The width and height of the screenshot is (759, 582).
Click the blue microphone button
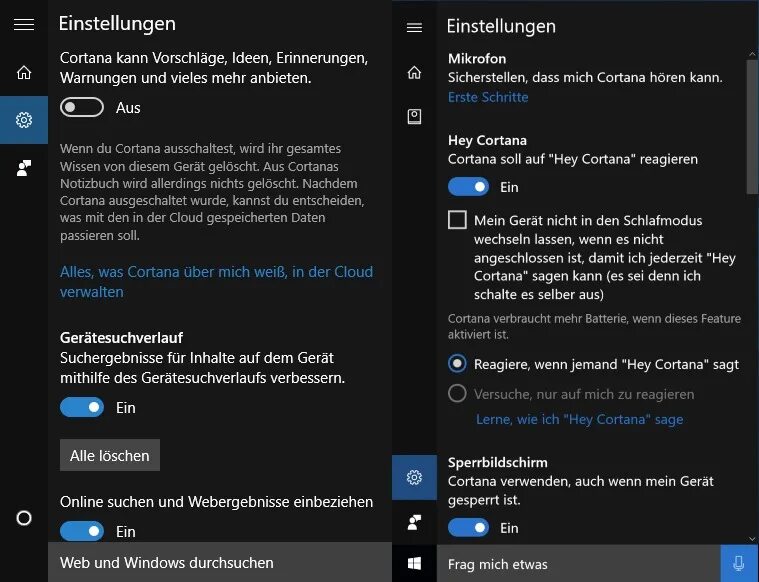[739, 564]
